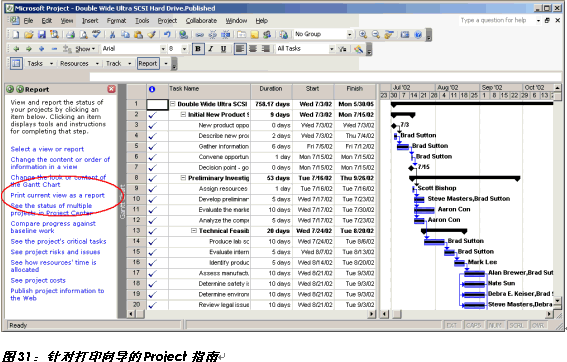This screenshot has width=567, height=362.
Task: Toggle Underline formatting button
Action: coord(223,49)
